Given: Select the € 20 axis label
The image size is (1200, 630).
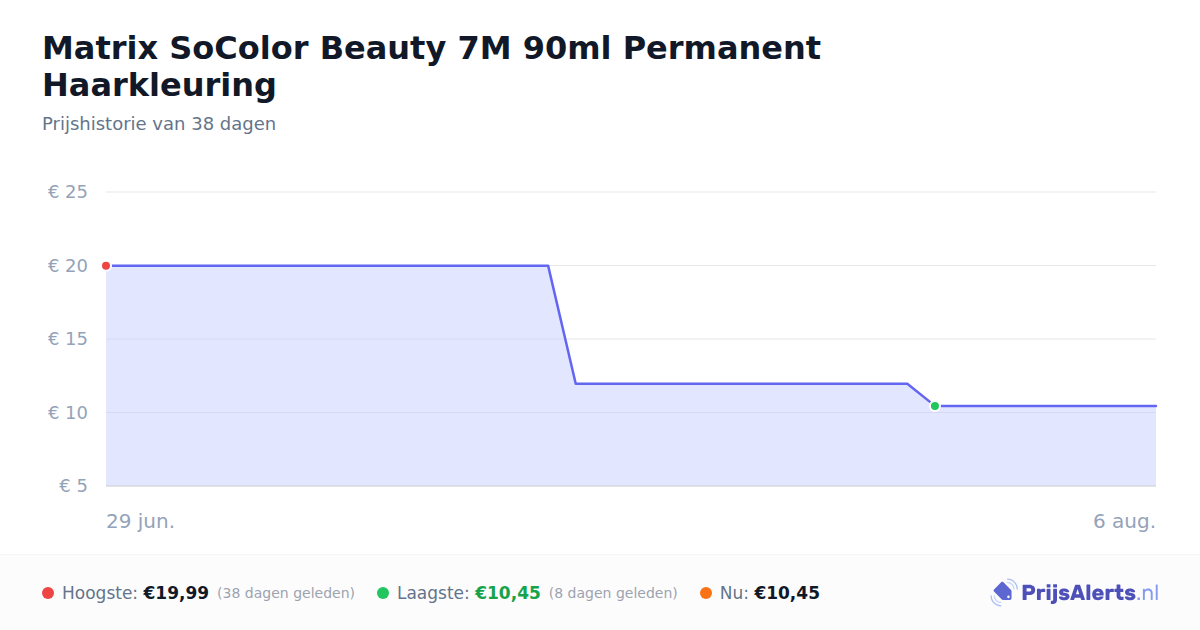Looking at the screenshot, I should point(67,266).
